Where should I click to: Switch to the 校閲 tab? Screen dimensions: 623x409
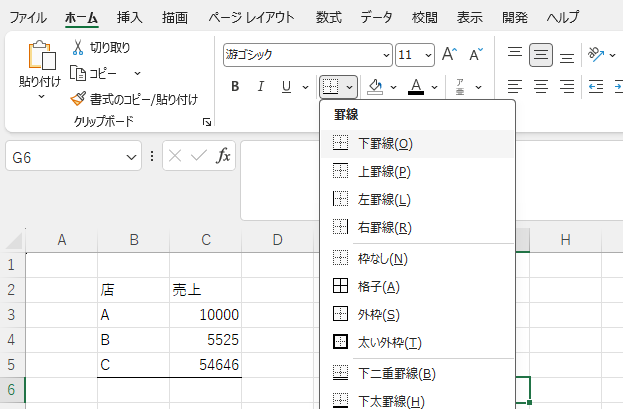(x=424, y=17)
